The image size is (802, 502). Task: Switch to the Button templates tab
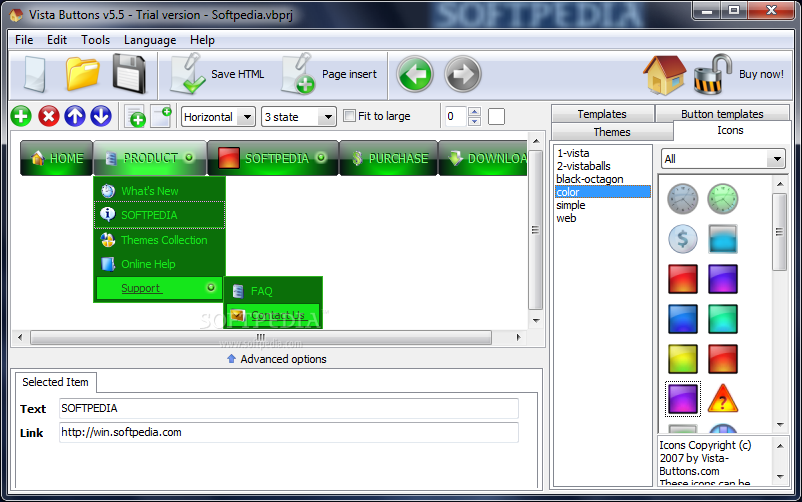[722, 114]
